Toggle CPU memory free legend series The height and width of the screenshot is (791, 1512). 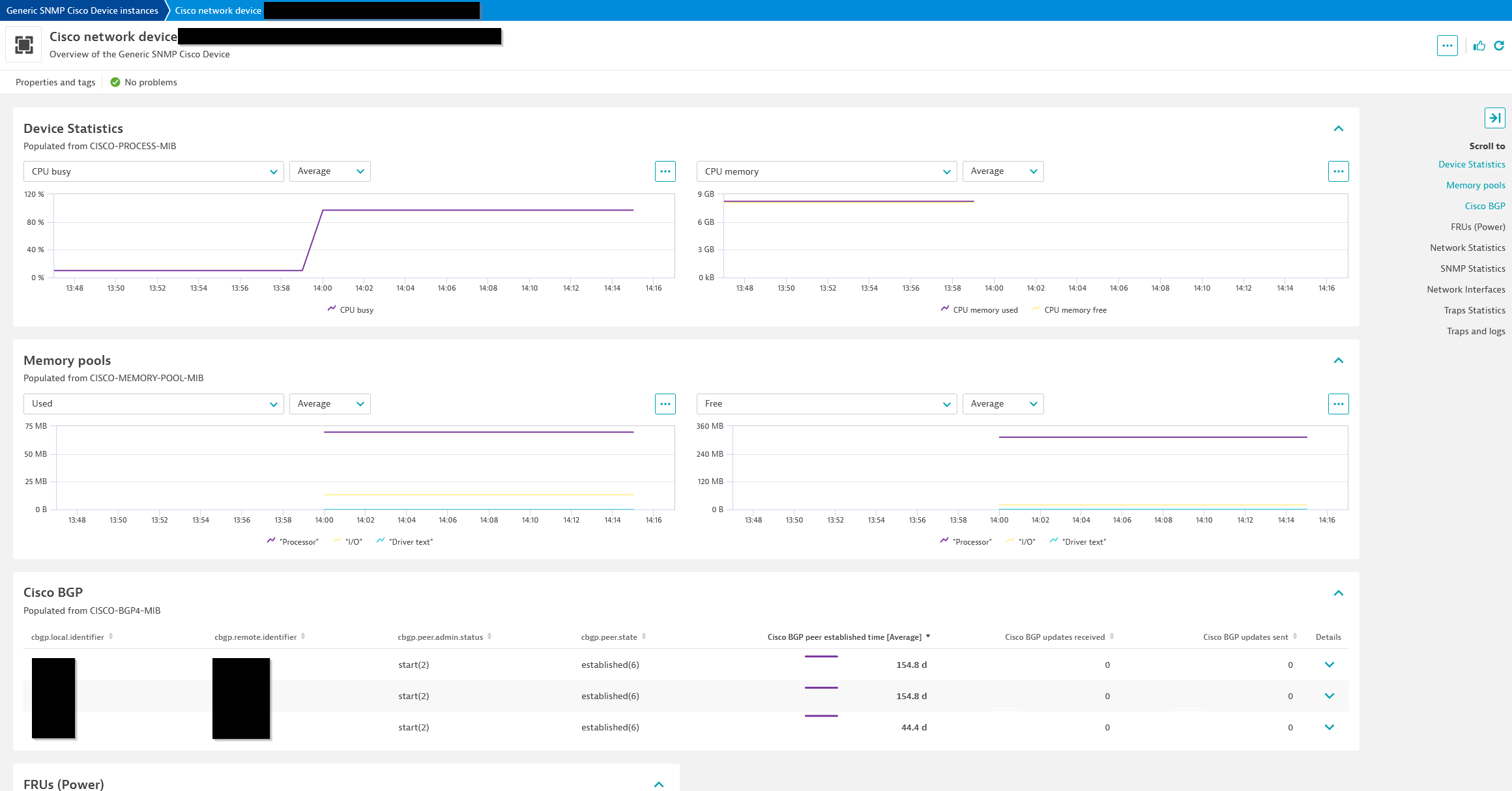(1069, 309)
